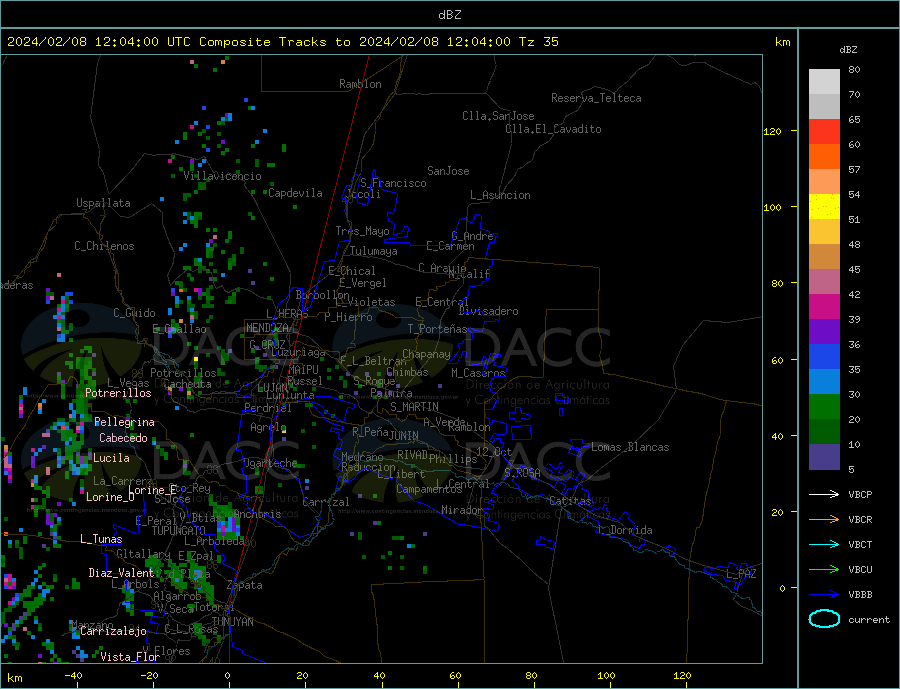Click the Carrizal map label
The height and width of the screenshot is (689, 900).
tap(326, 502)
